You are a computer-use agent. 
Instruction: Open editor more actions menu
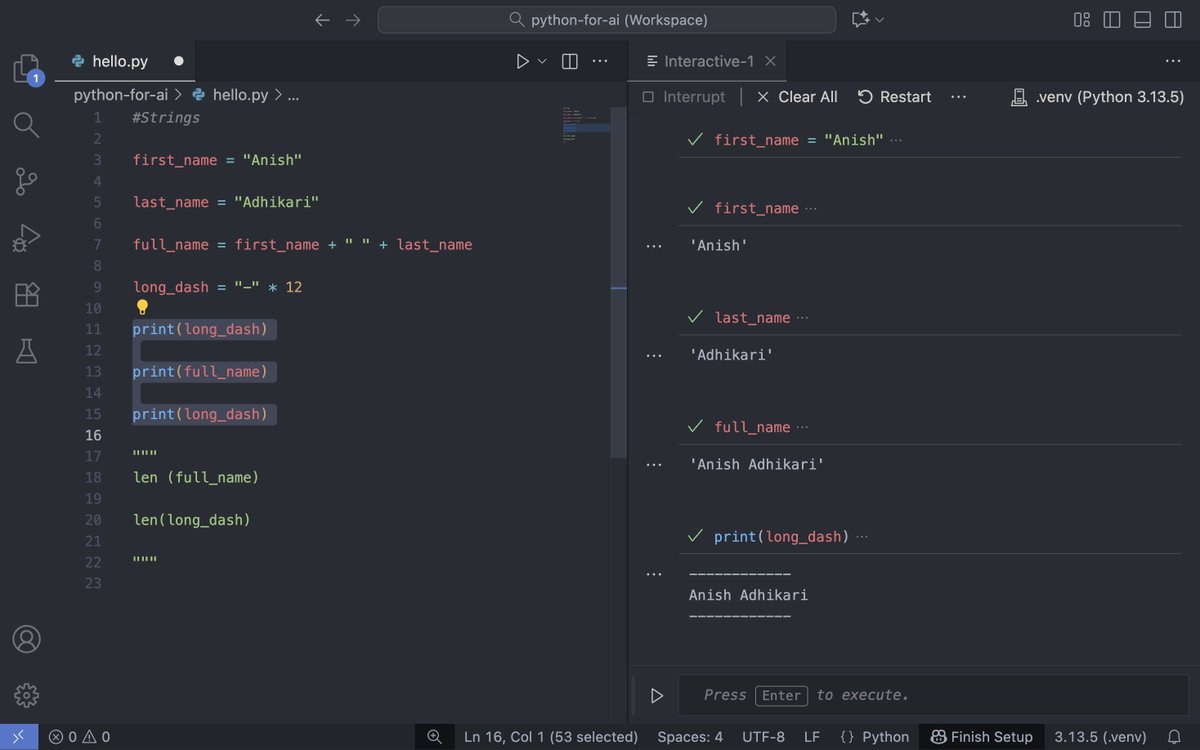click(600, 61)
